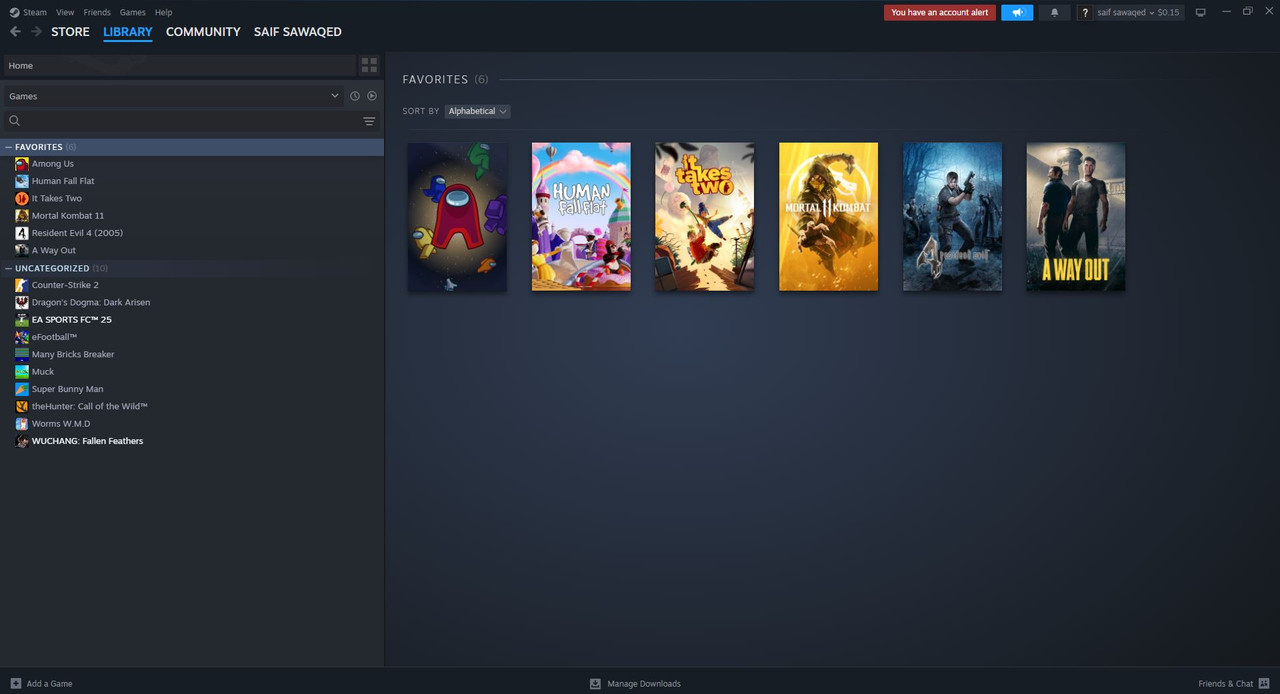This screenshot has height=694, width=1280.
Task: Click the account alert button
Action: tap(940, 13)
